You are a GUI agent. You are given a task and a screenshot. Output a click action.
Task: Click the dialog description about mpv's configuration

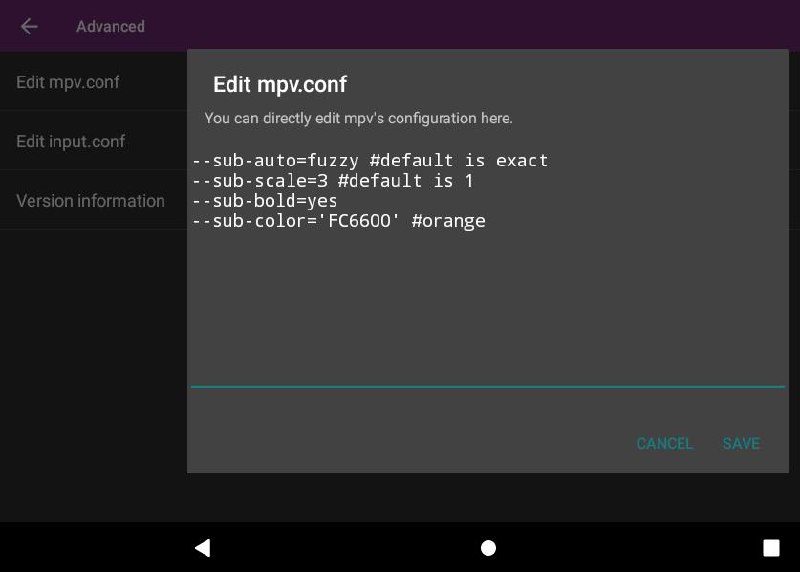pos(358,118)
